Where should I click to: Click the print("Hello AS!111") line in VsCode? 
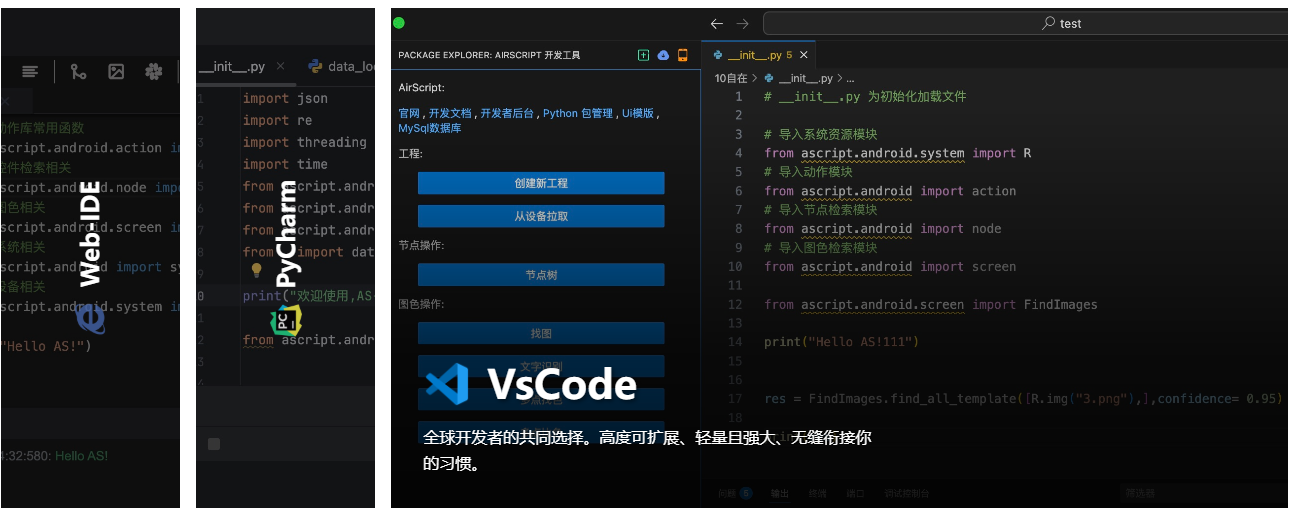[841, 342]
